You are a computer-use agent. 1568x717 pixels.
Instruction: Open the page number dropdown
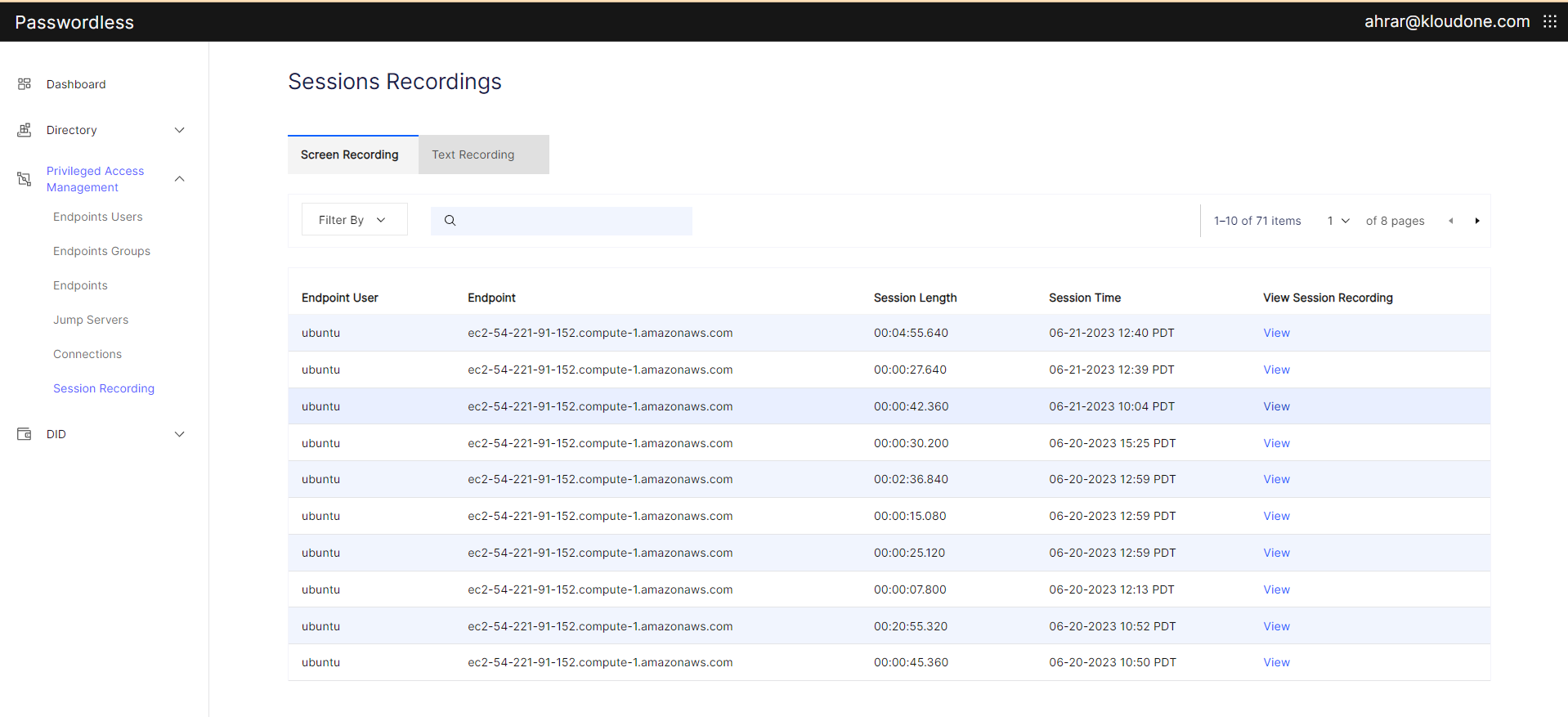[x=1338, y=221]
